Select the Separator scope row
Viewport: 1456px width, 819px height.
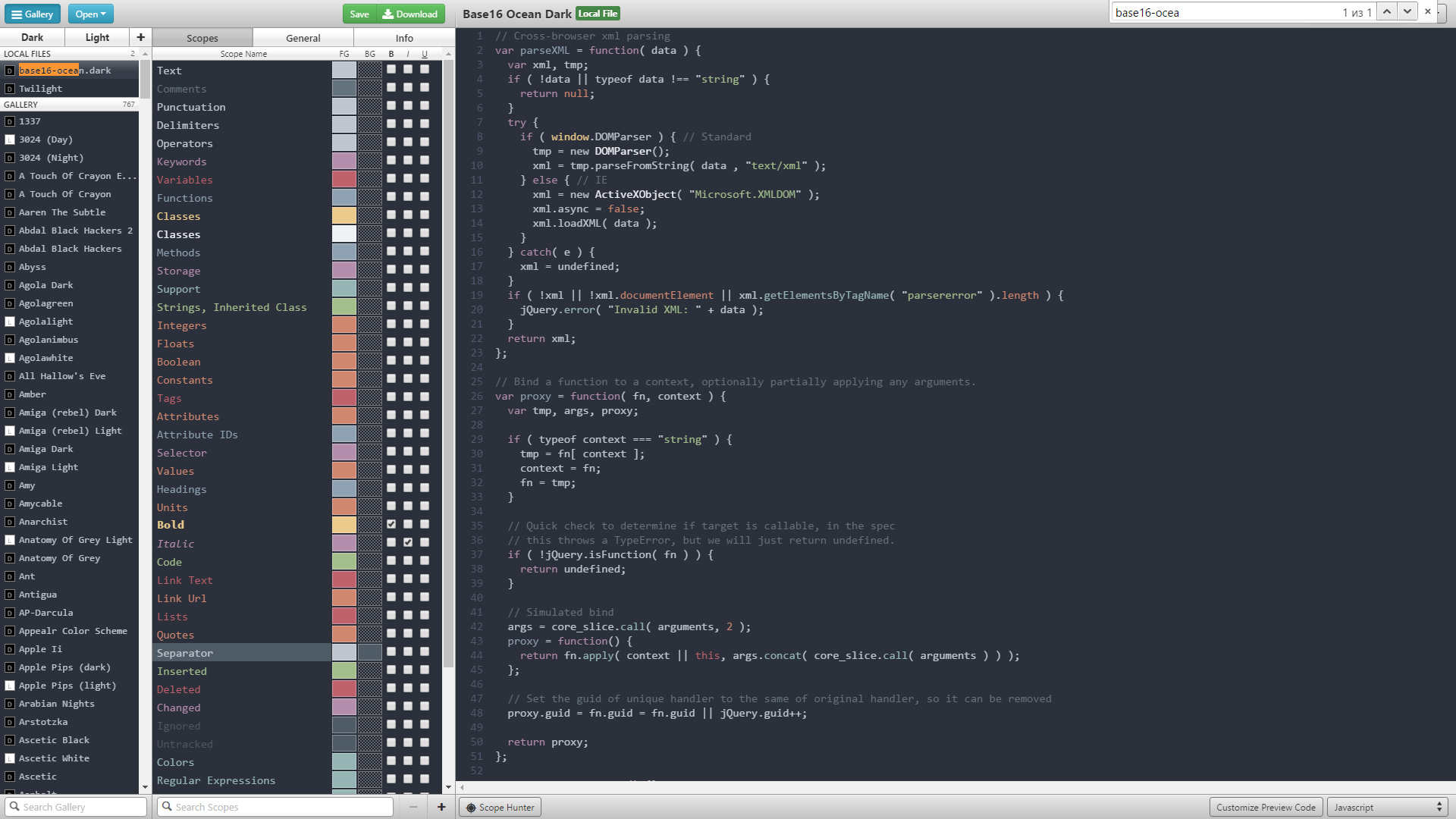(x=243, y=653)
